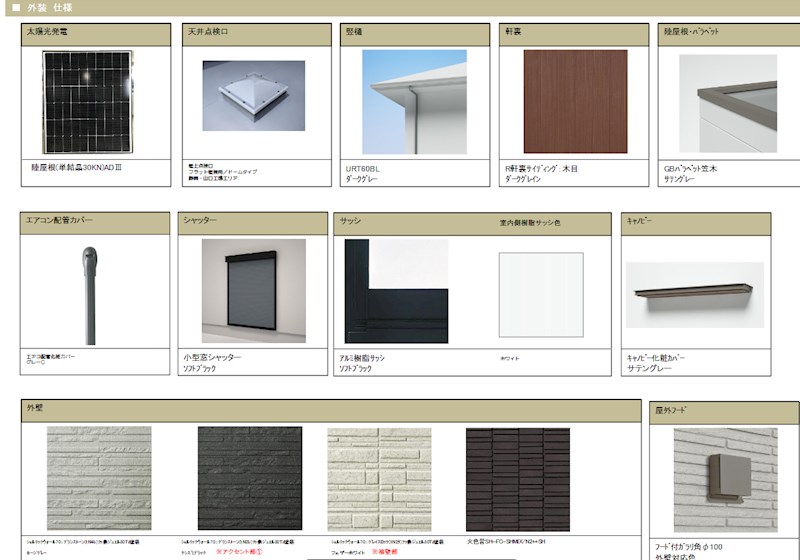The width and height of the screenshot is (800, 560).
Task: Select the dark charcoal exterior wall texture
Action: click(x=249, y=478)
